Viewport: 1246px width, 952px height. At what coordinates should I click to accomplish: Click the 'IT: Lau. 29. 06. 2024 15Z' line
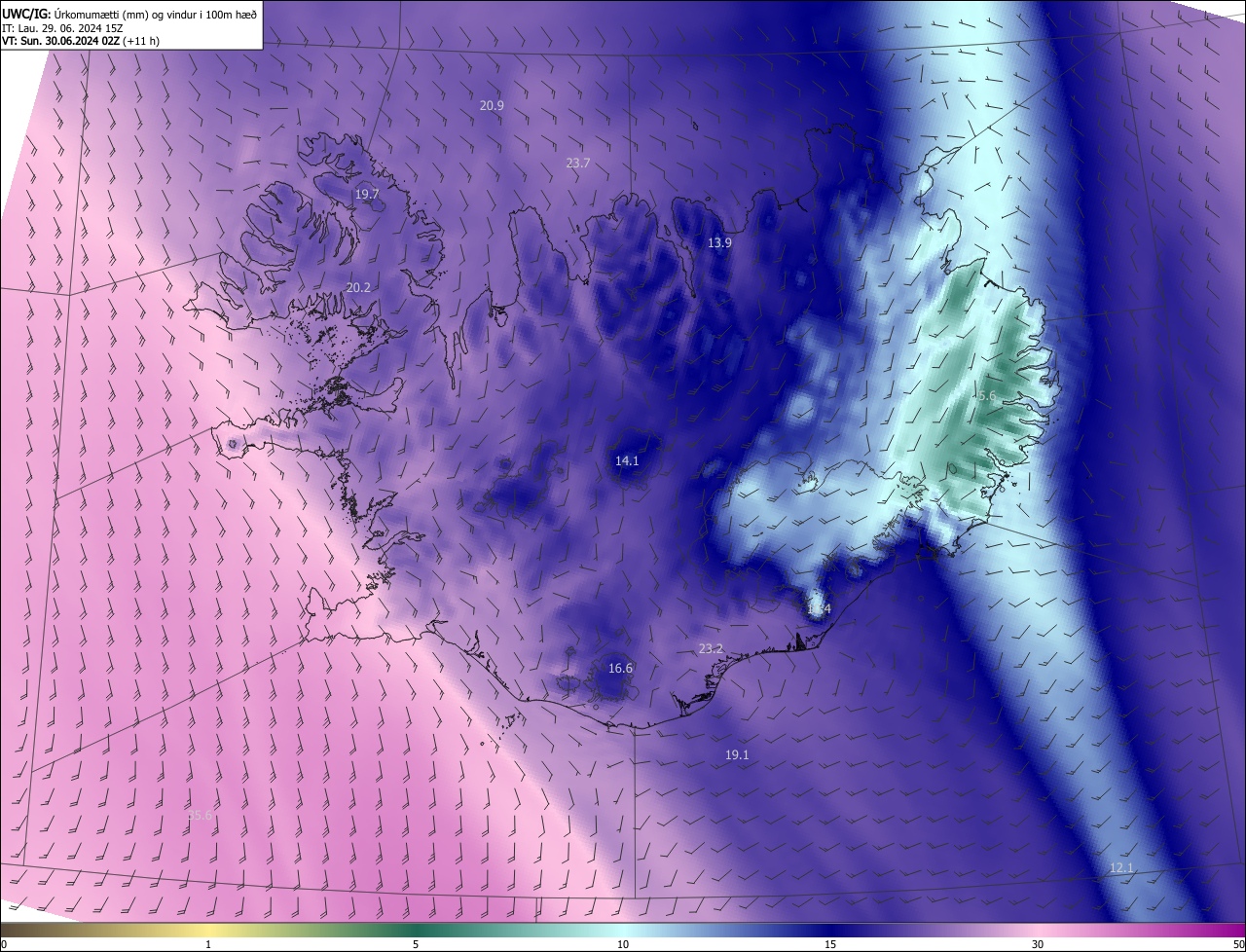tap(61, 27)
